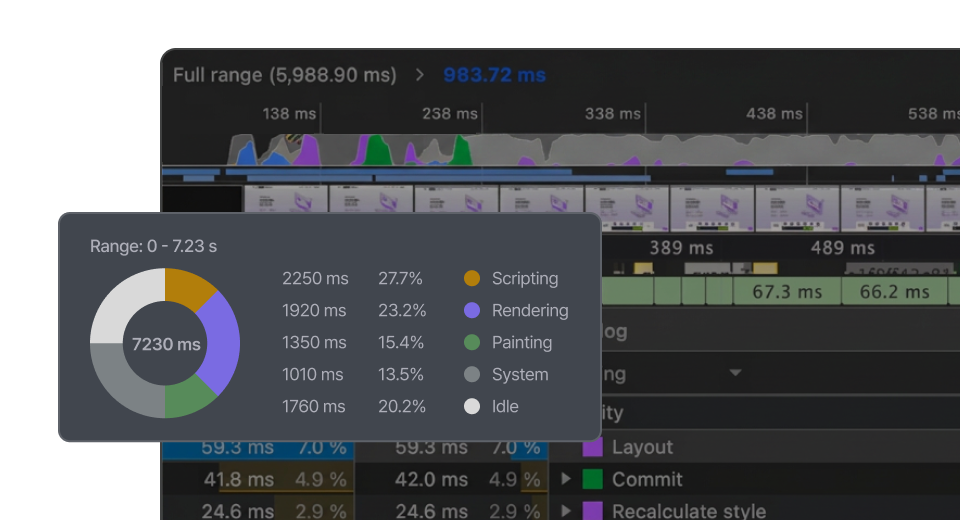
Task: Click the Painting label in summary
Action: (x=522, y=342)
